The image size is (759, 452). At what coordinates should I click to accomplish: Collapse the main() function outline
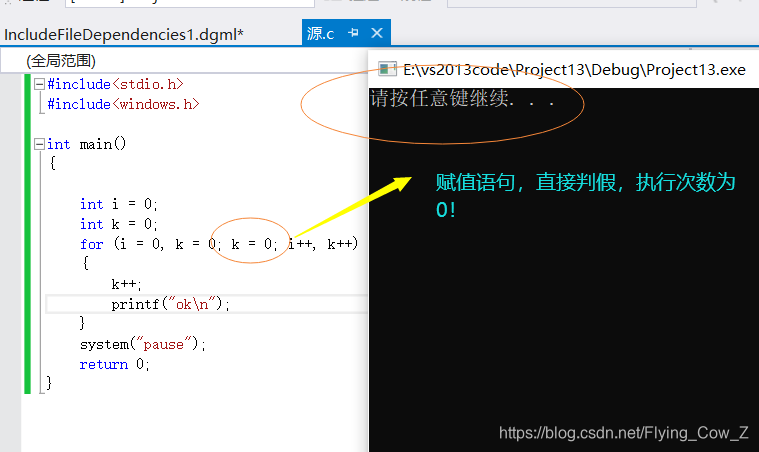40,144
